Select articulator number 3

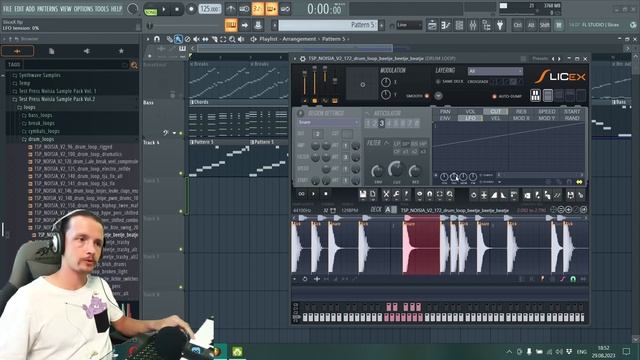point(382,123)
